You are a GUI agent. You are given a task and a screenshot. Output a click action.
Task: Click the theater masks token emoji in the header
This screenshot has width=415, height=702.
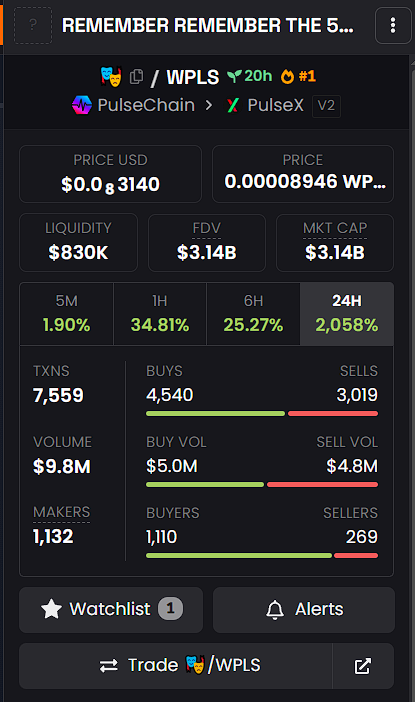[x=111, y=76]
